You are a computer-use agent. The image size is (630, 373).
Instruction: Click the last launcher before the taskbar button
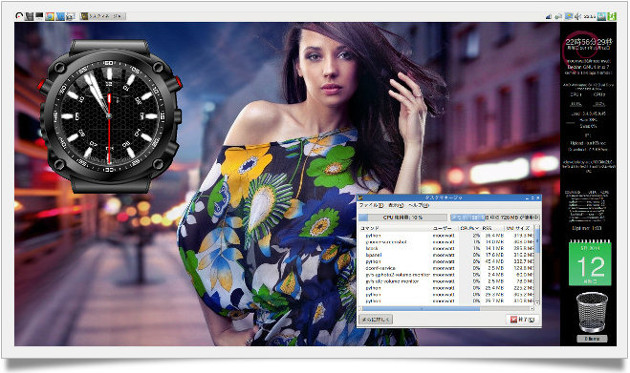(70, 16)
